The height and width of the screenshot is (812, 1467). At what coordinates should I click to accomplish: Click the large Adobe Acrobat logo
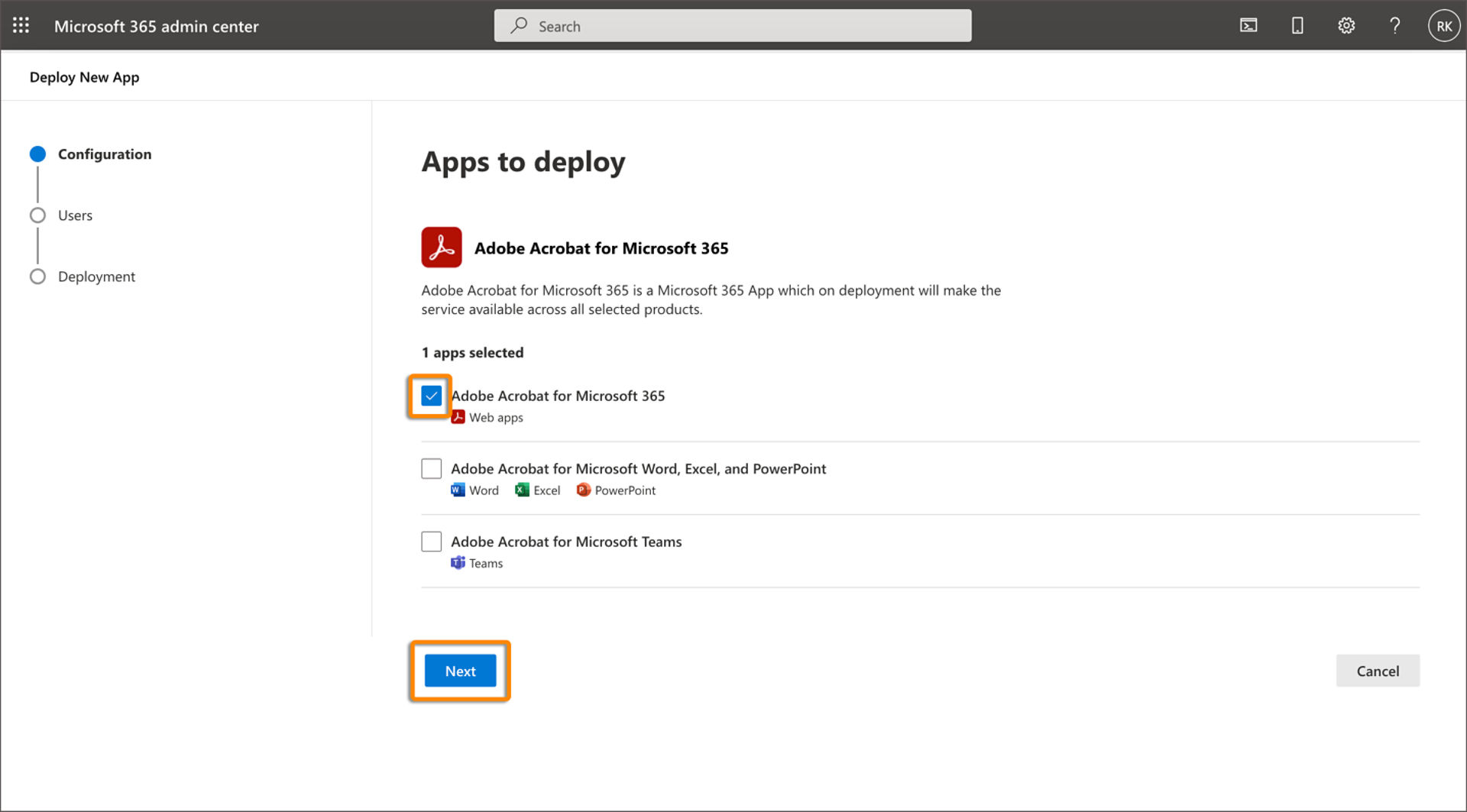point(442,247)
